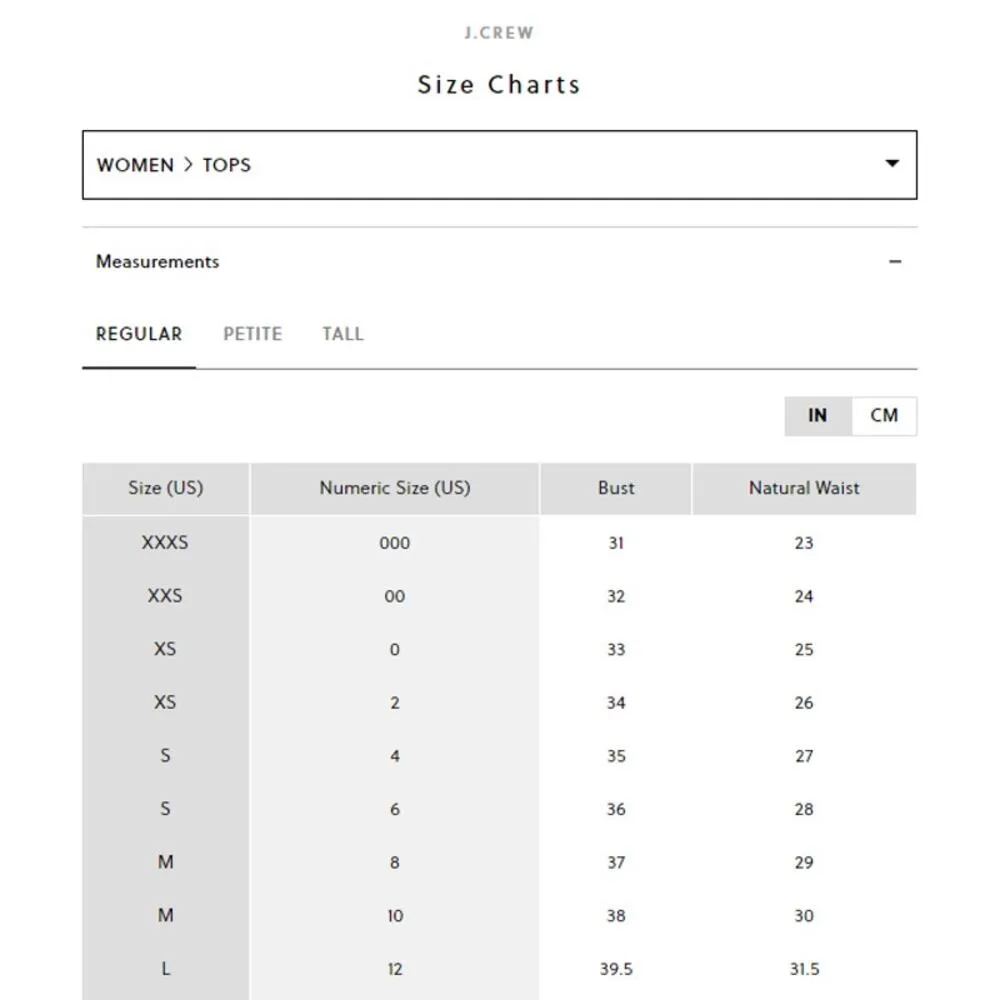
Task: Select the REGULAR size tab
Action: pos(139,334)
